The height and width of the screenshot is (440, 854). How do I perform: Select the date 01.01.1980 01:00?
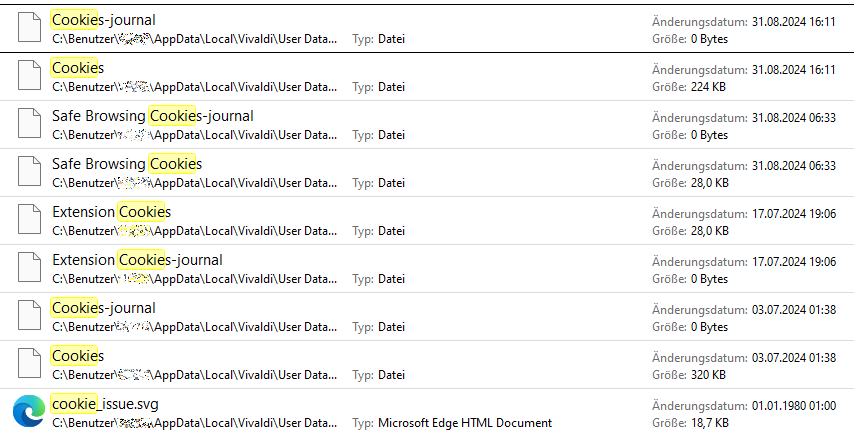point(794,406)
